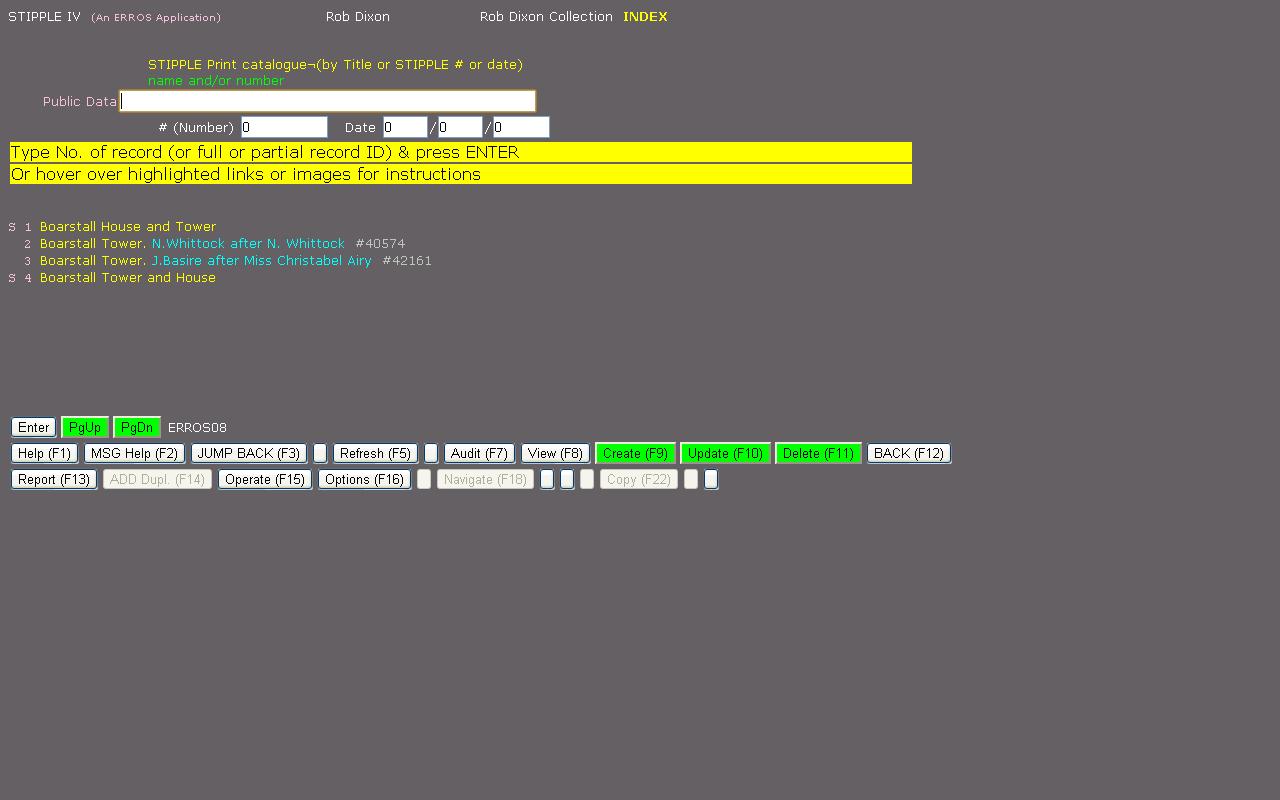This screenshot has width=1280, height=800.
Task: Click the MSG Help (F2) button
Action: click(134, 453)
